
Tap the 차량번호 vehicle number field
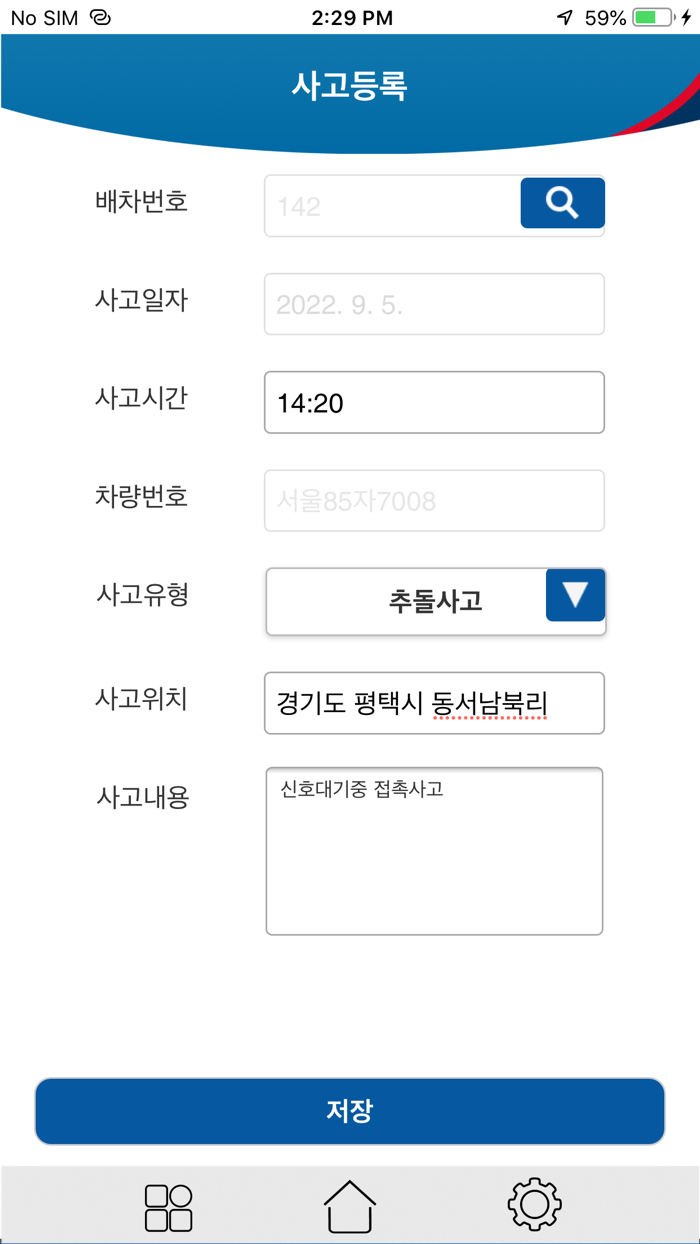pos(434,500)
